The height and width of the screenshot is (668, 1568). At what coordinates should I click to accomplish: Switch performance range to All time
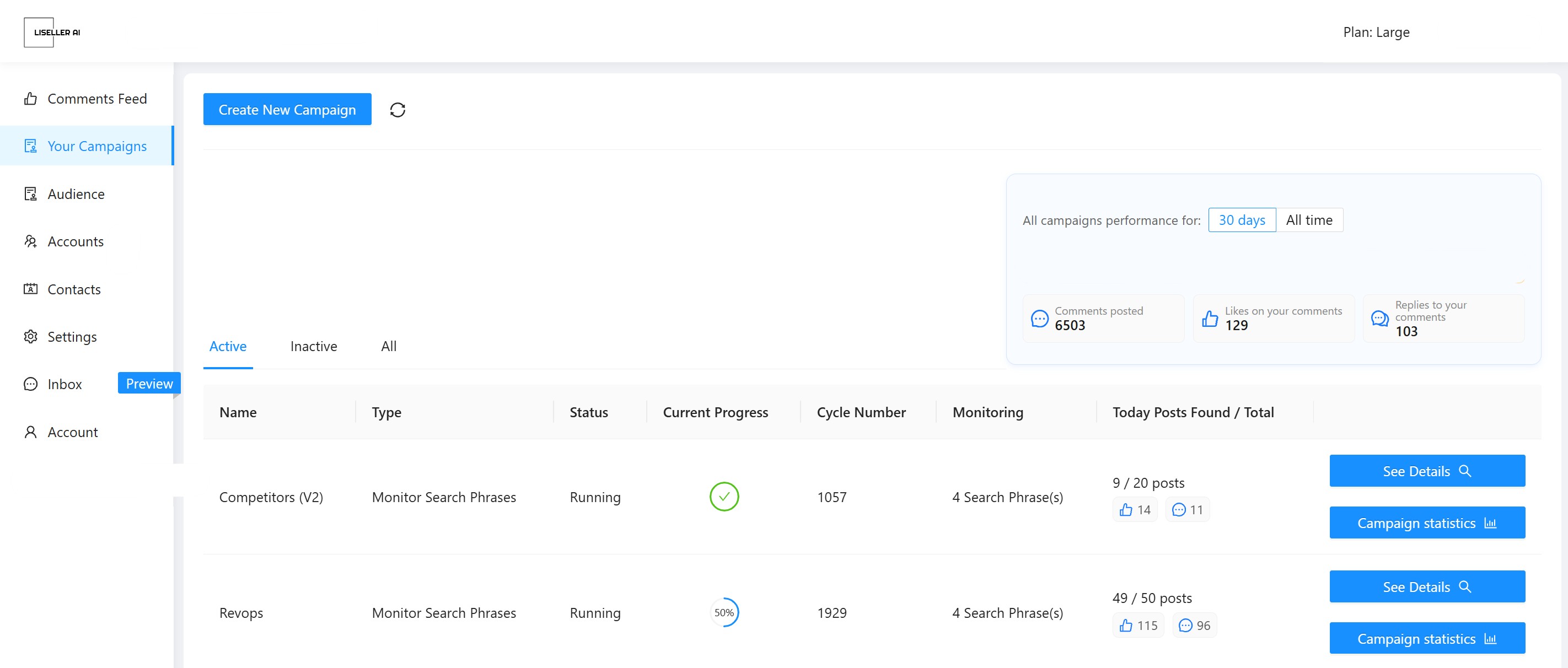pyautogui.click(x=1309, y=220)
